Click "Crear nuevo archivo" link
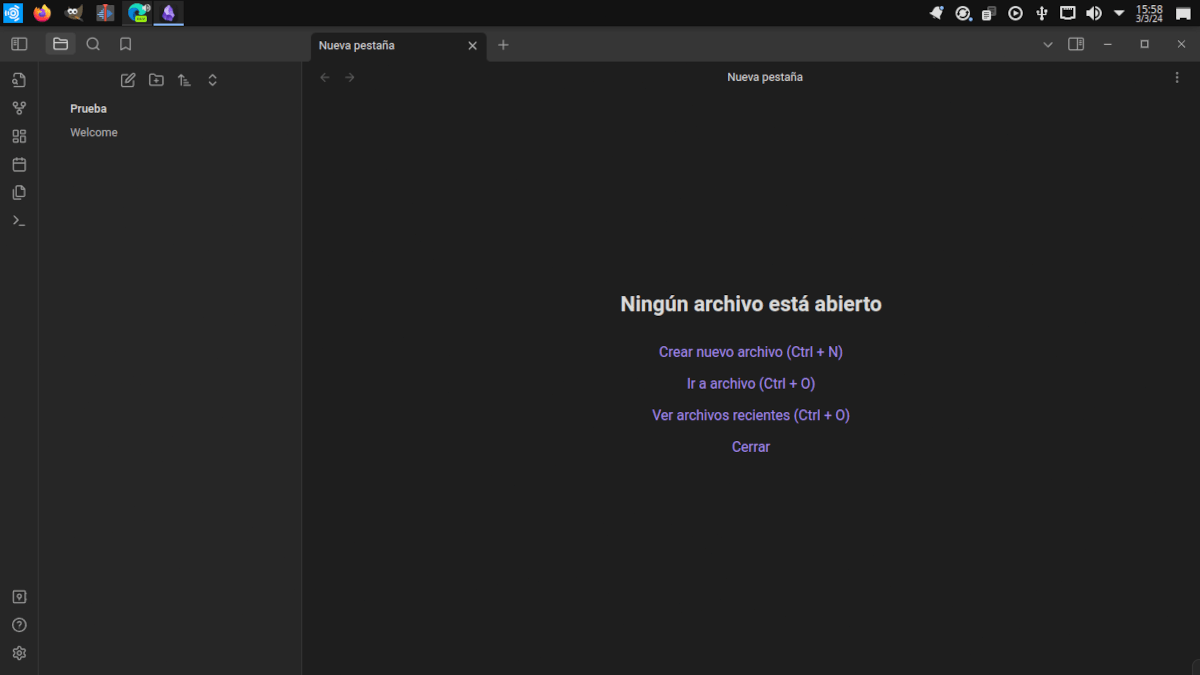Screen dimensions: 1200x675 [x=750, y=352]
